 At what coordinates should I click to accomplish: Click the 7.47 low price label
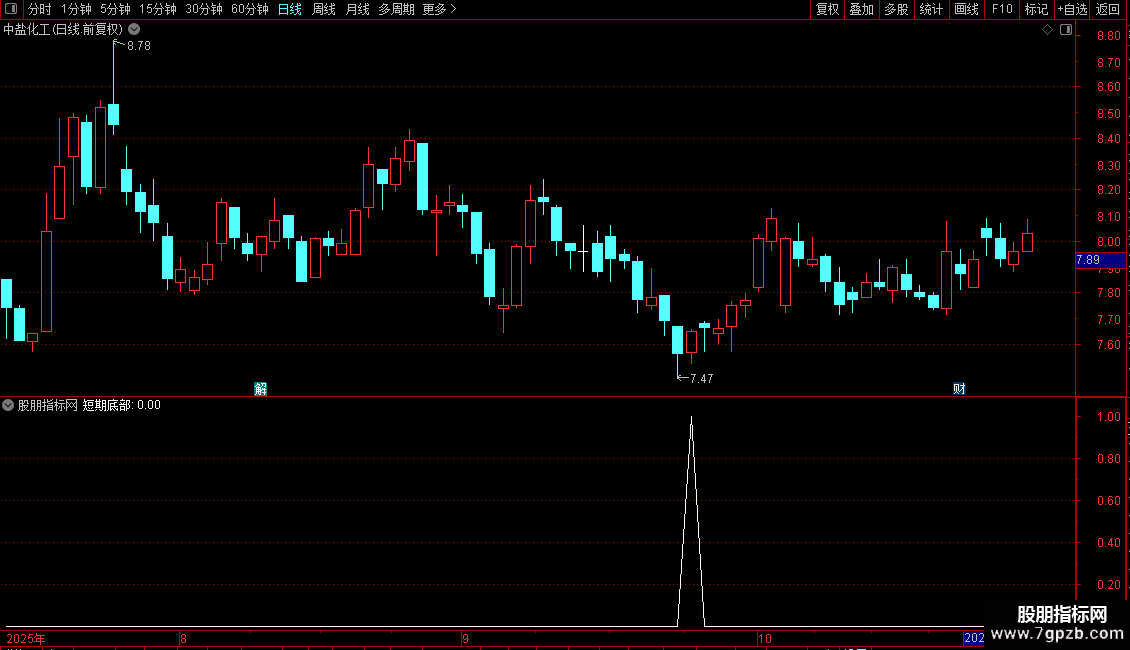click(x=701, y=378)
